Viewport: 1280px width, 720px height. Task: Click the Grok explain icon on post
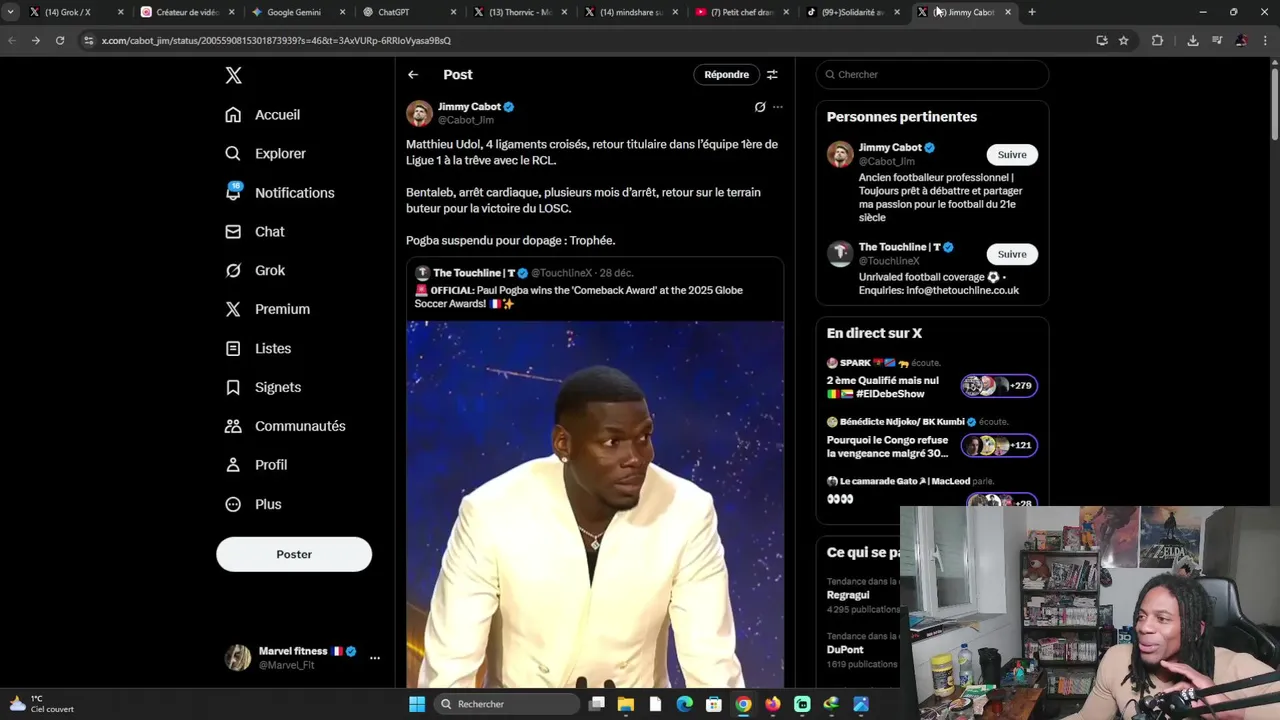pos(760,107)
